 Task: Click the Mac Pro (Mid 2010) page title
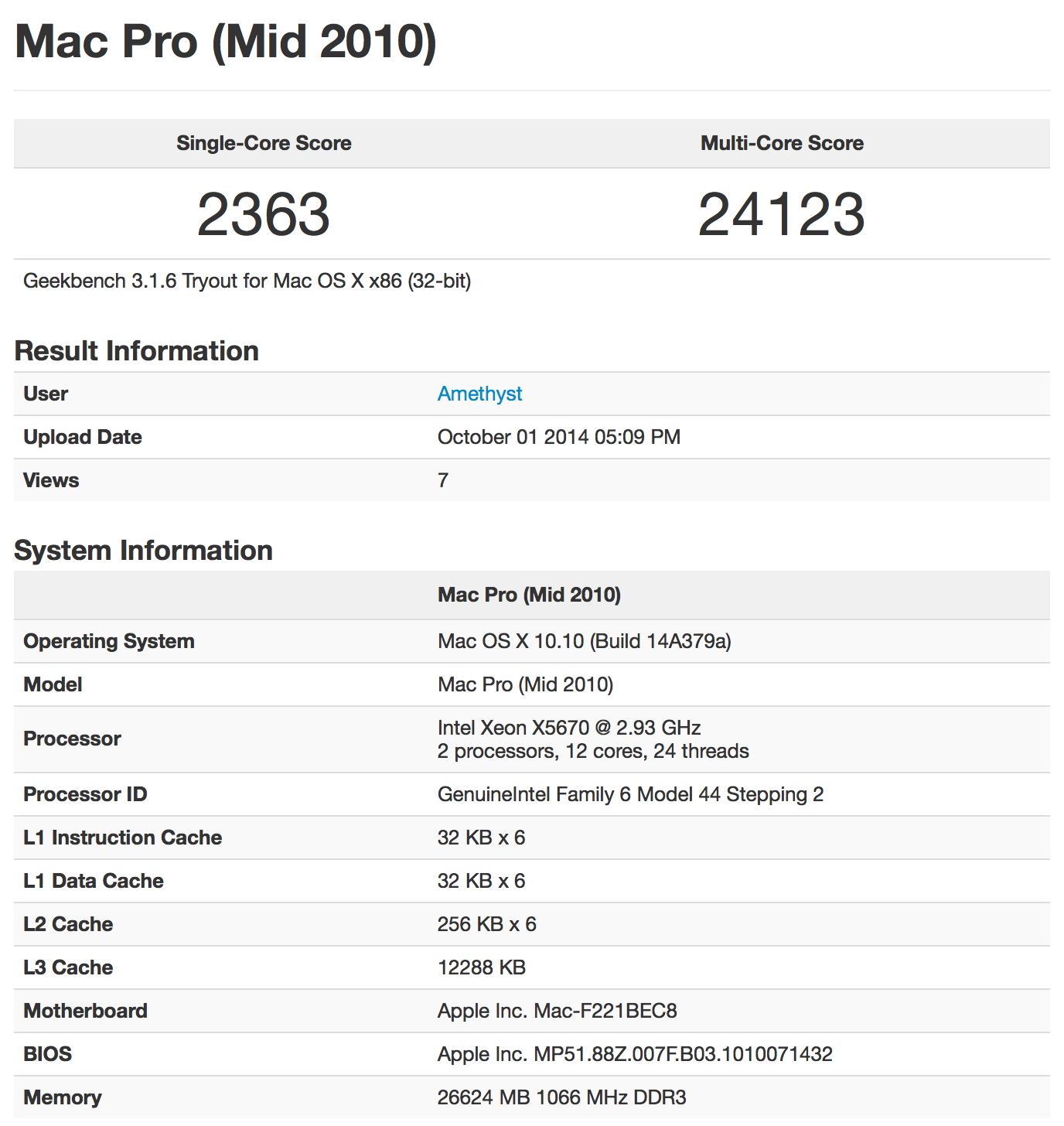pos(226,41)
